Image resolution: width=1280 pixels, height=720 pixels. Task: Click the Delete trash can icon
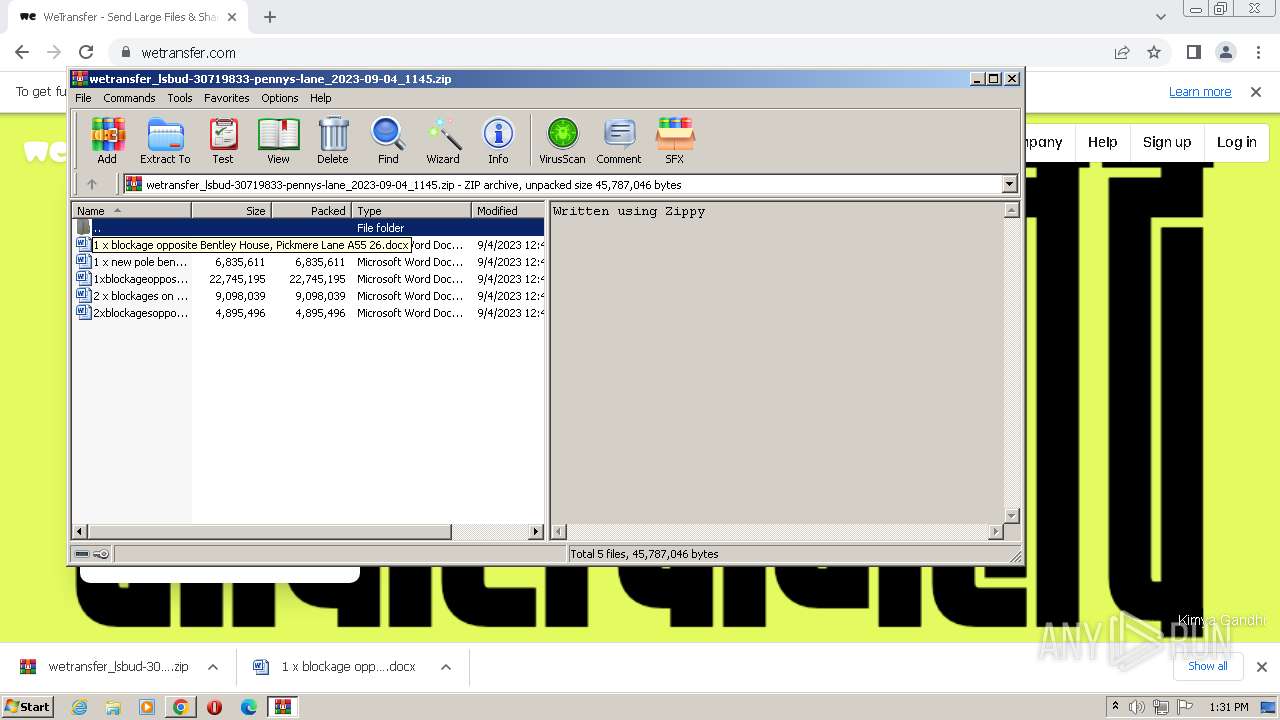333,140
